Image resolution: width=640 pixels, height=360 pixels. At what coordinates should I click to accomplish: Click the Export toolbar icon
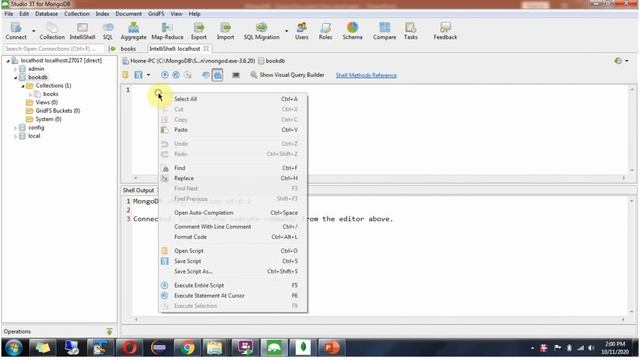pyautogui.click(x=199, y=31)
